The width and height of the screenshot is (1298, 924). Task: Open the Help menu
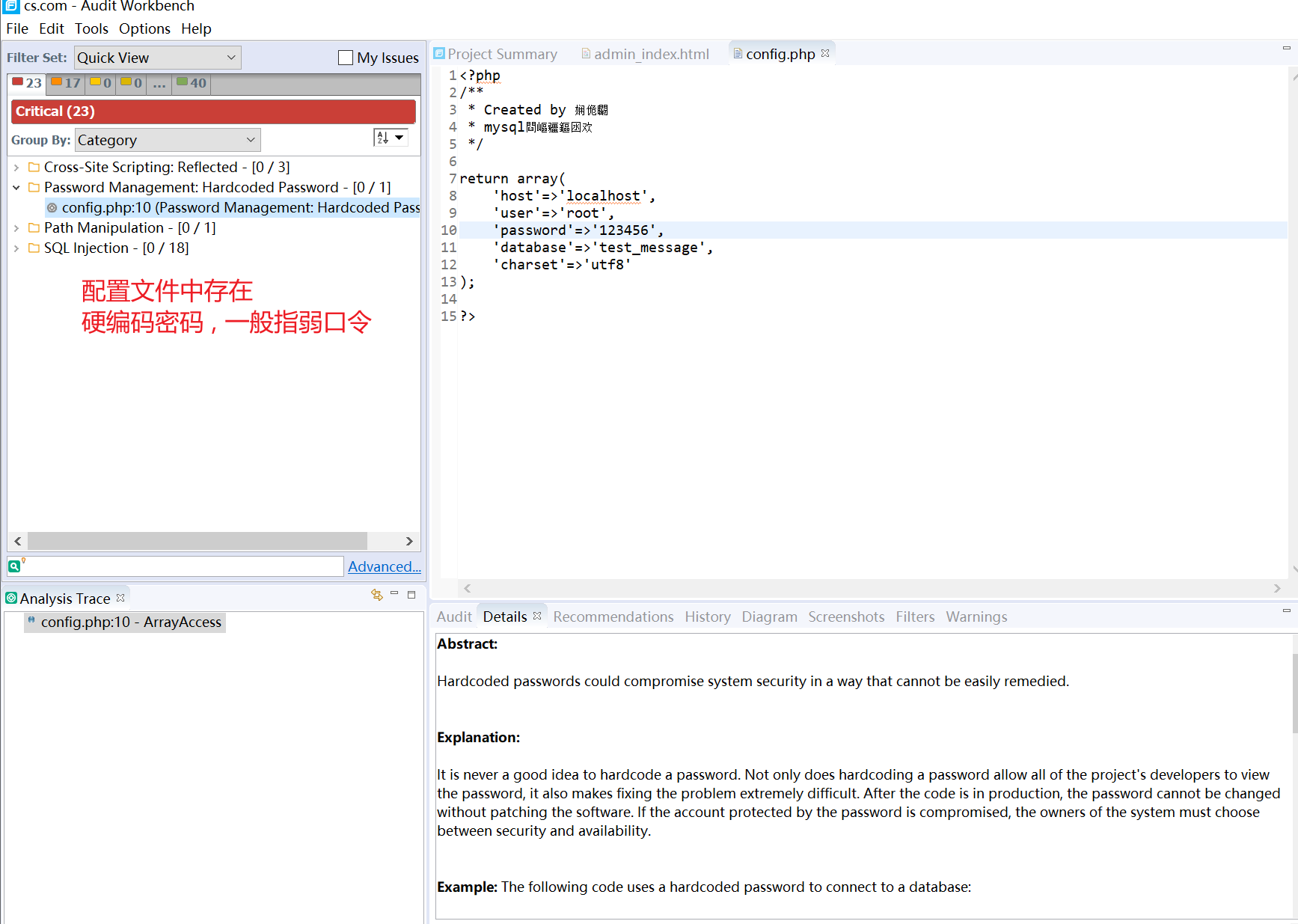196,28
